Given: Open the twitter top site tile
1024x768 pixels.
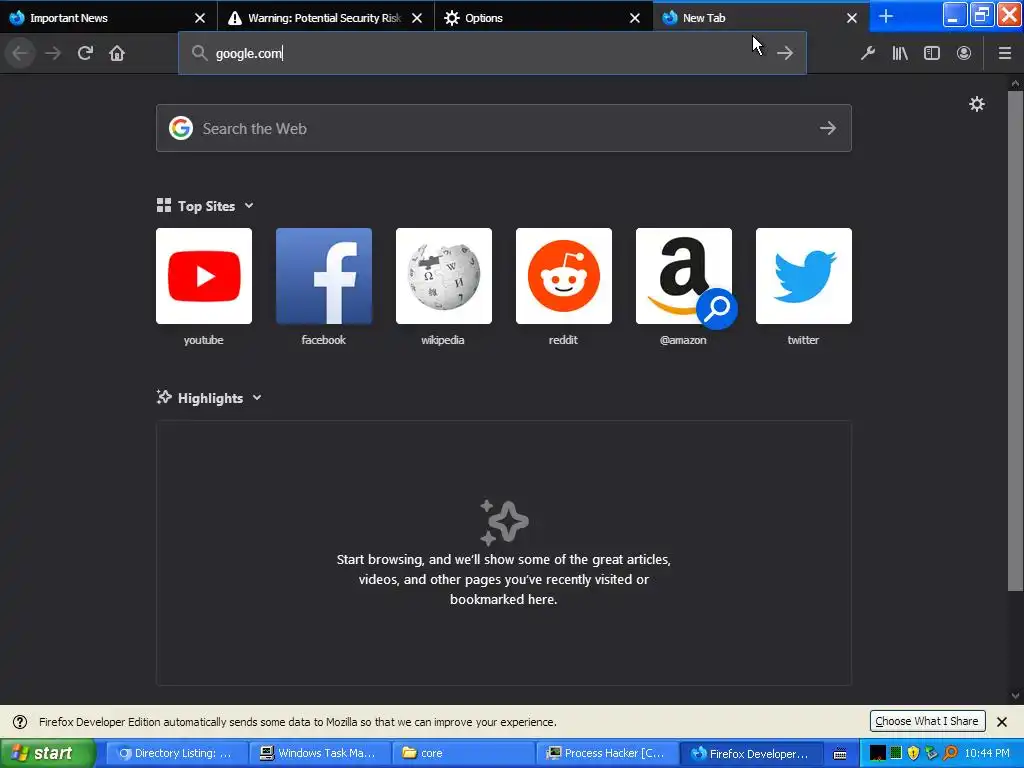Looking at the screenshot, I should point(804,276).
